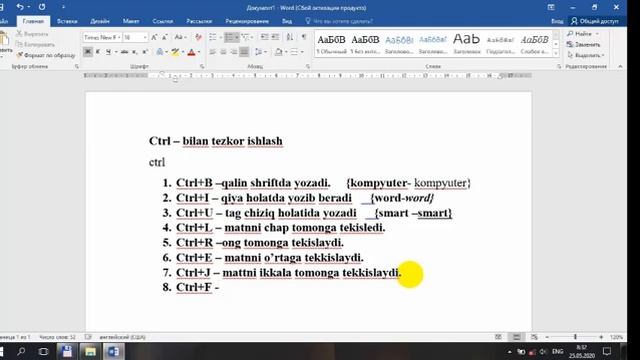The width and height of the screenshot is (640, 360).
Task: Sort text A-Z icon
Action: [290, 37]
